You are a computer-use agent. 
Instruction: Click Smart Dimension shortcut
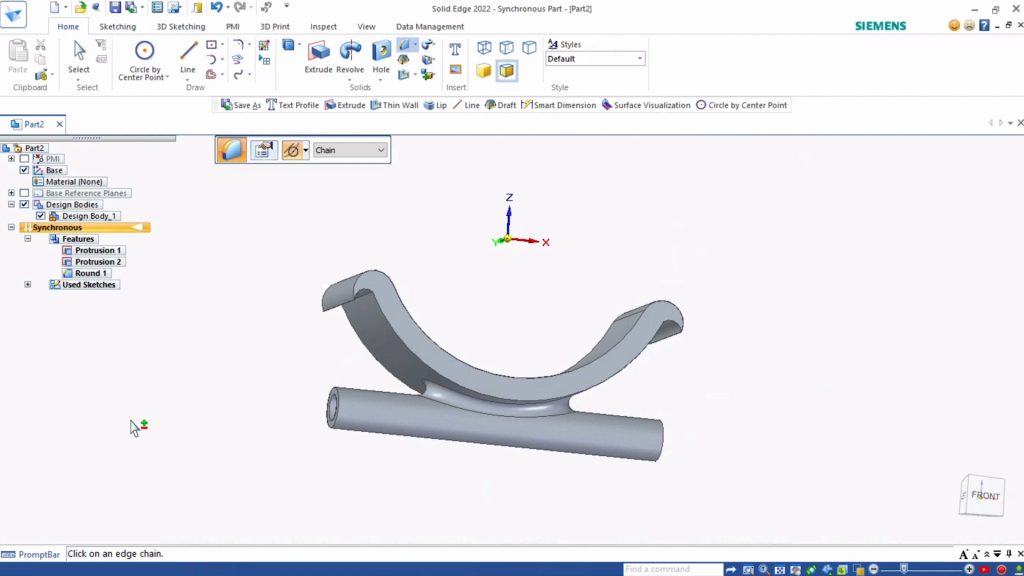(x=559, y=105)
